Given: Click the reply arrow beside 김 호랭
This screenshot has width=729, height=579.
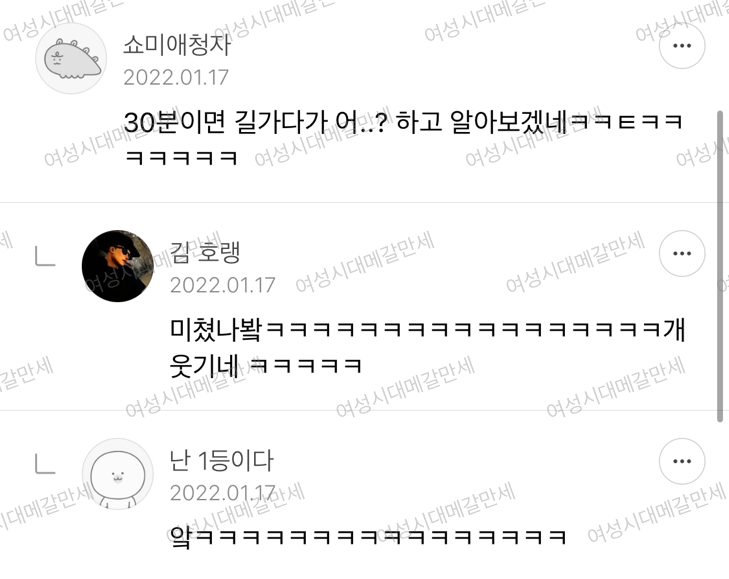Looking at the screenshot, I should pos(45,256).
